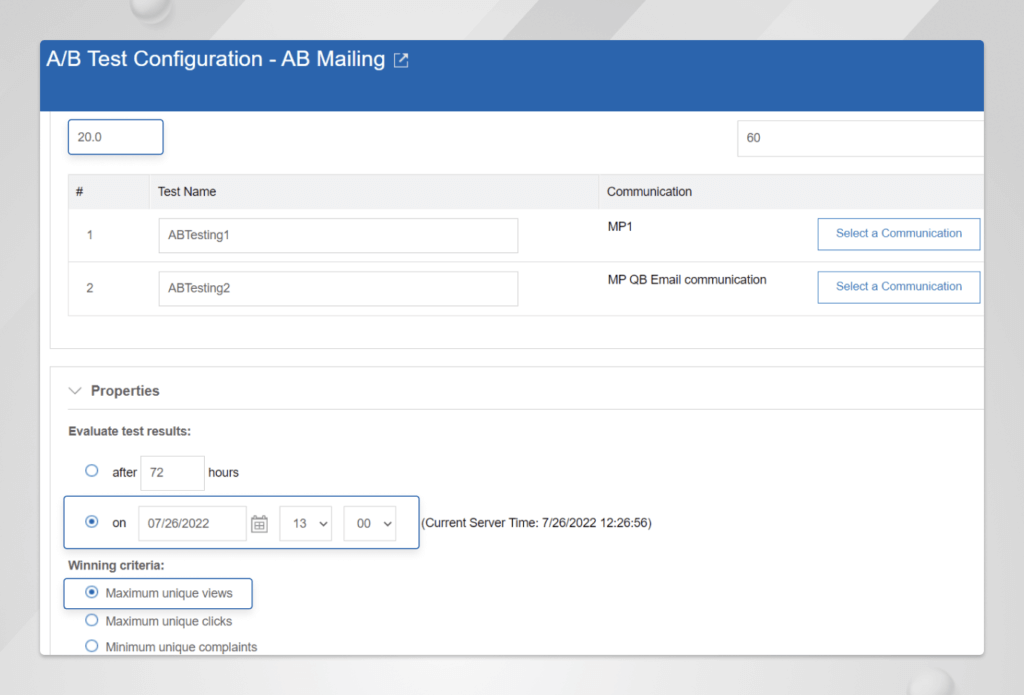
Task: Open the external link icon beside AB Mailing title
Action: 401,60
